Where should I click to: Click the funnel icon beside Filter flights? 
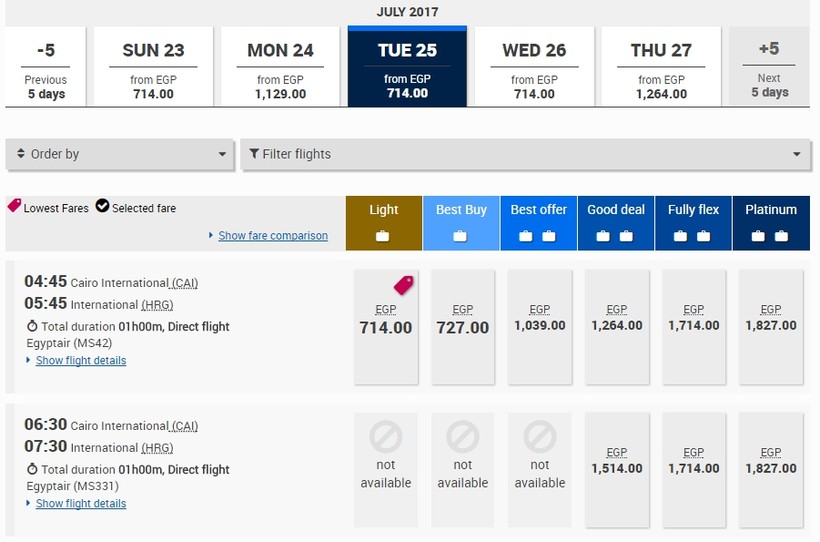click(x=254, y=154)
